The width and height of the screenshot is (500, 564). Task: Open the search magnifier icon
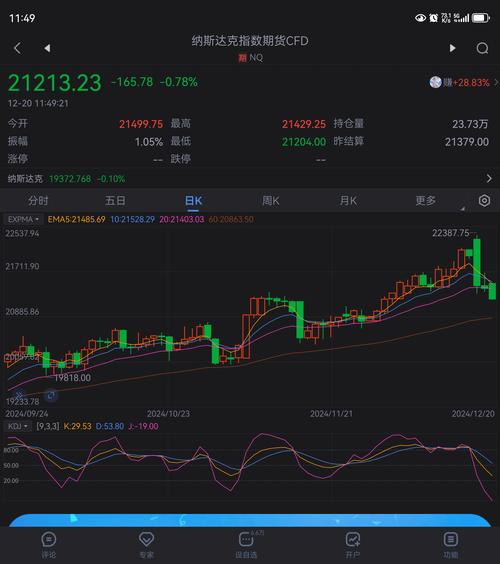[x=482, y=48]
